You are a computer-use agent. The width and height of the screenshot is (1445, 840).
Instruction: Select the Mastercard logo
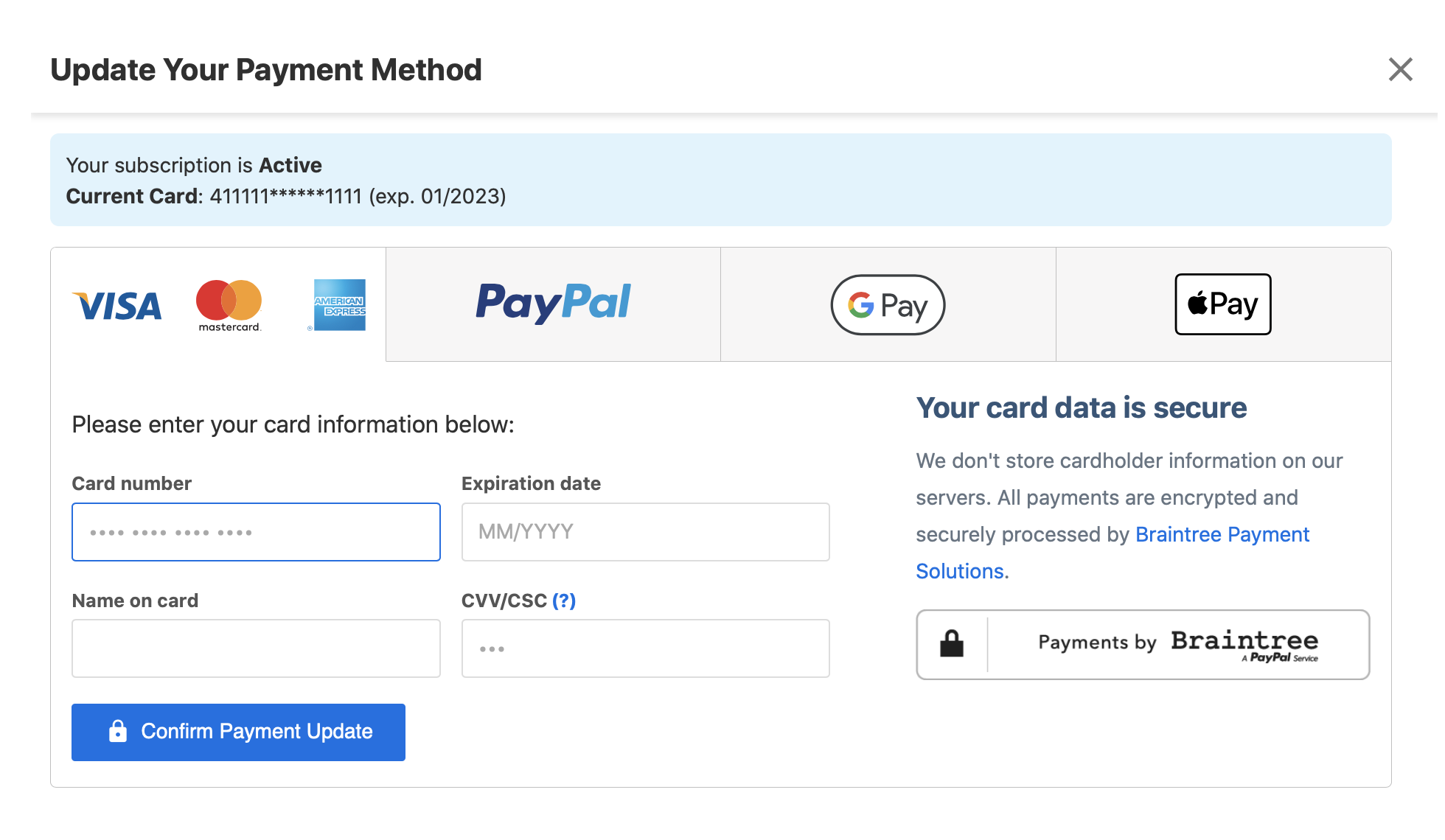[x=228, y=304]
